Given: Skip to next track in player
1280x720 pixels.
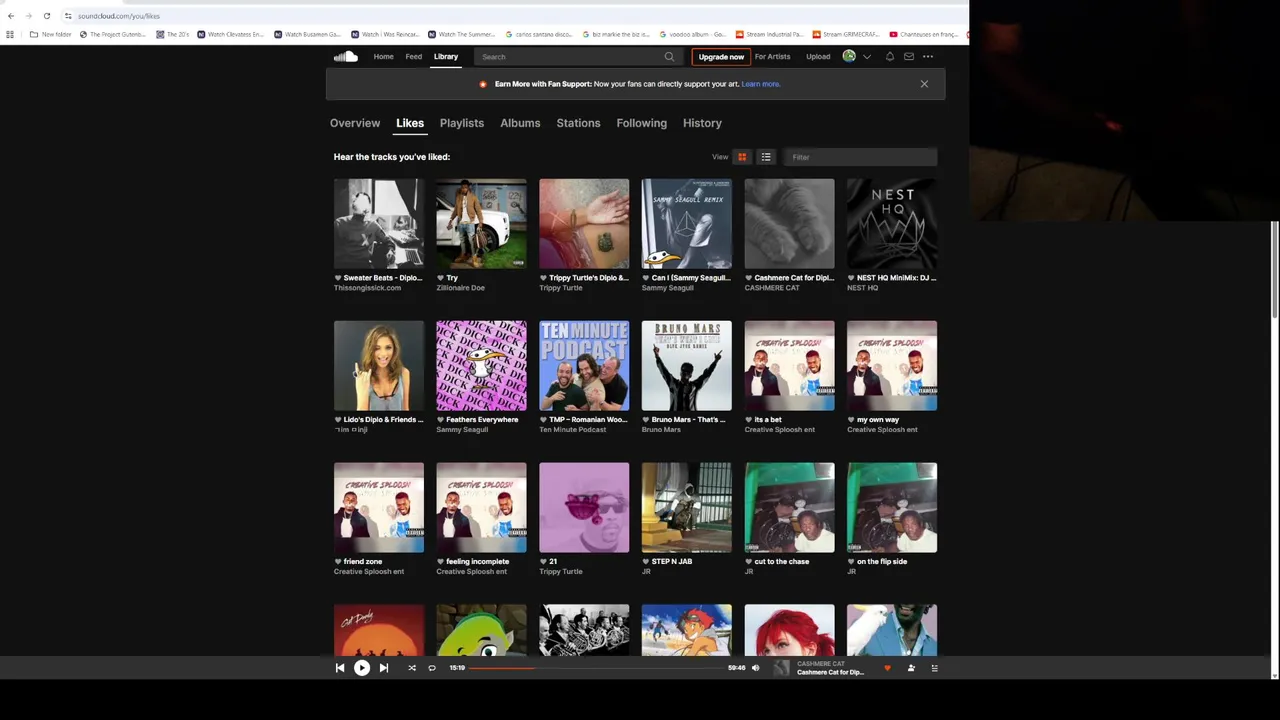Looking at the screenshot, I should point(384,668).
